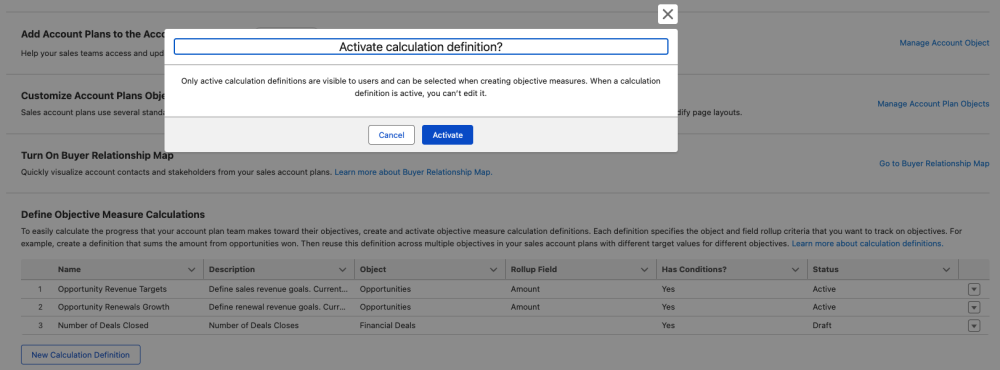The width and height of the screenshot is (1000, 370).
Task: Go to Buyer Relationship Map link
Action: click(x=934, y=163)
